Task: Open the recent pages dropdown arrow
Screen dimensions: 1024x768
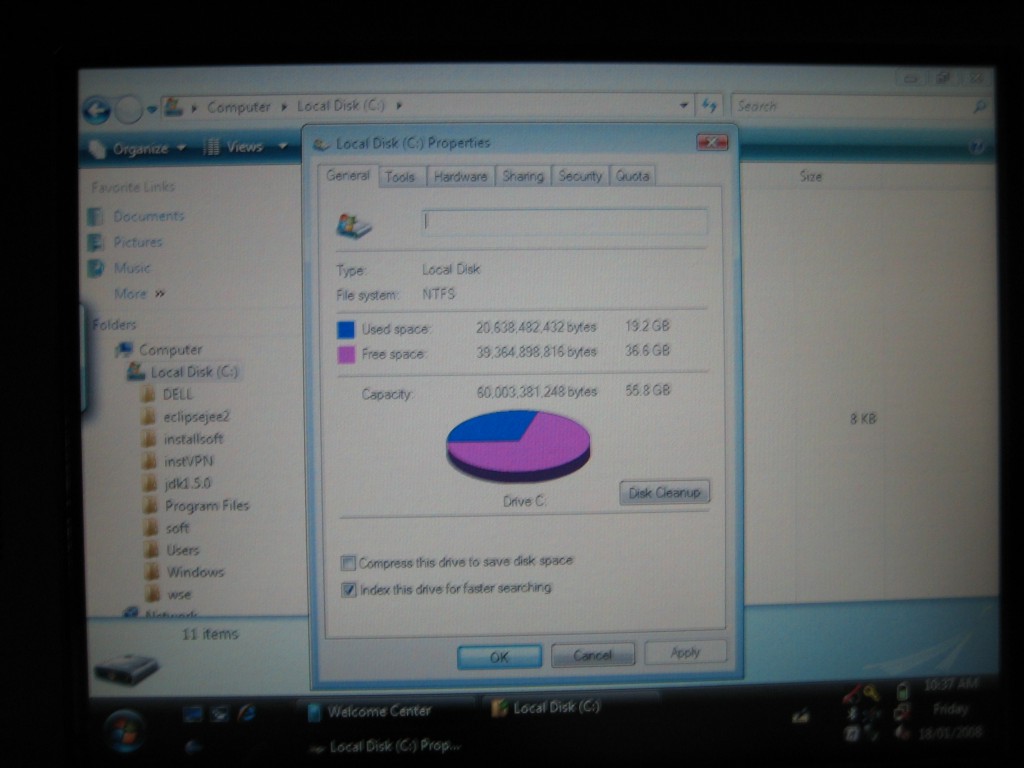Action: coord(152,110)
